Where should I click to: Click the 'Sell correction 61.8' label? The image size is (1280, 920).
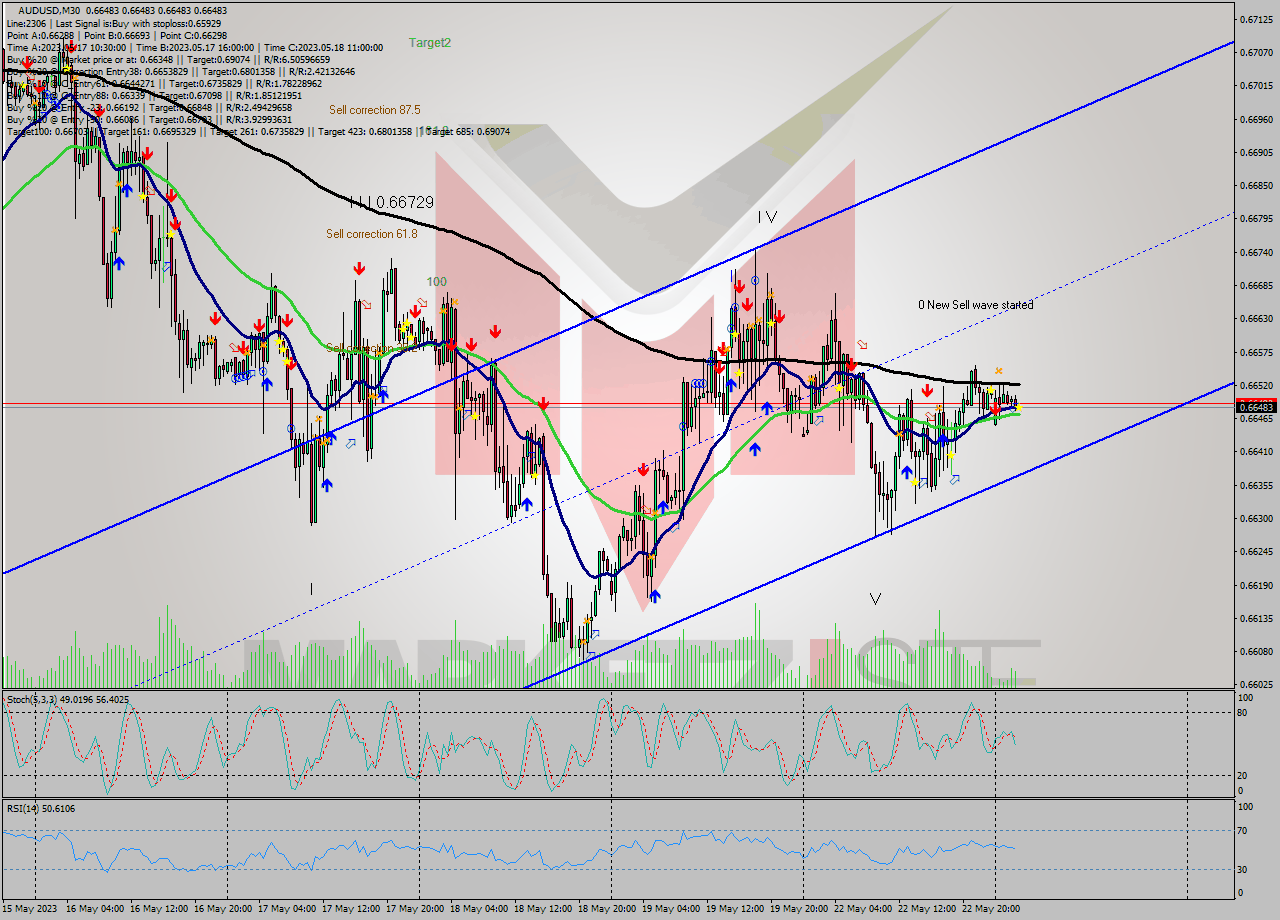pyautogui.click(x=372, y=234)
